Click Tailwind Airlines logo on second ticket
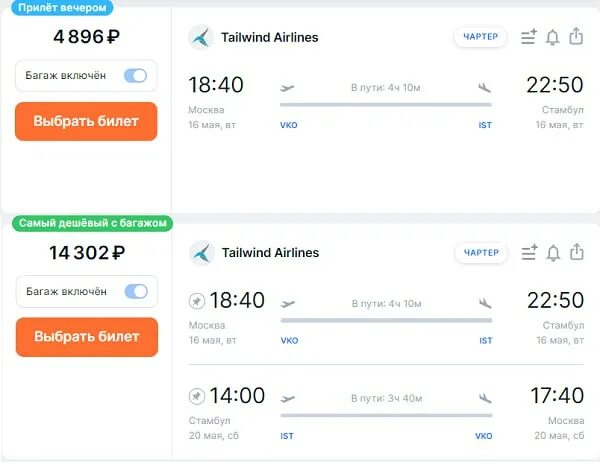 (201, 253)
